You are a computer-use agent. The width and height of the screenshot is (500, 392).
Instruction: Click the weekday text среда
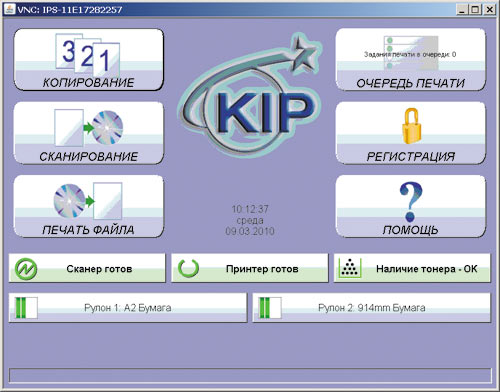250,220
